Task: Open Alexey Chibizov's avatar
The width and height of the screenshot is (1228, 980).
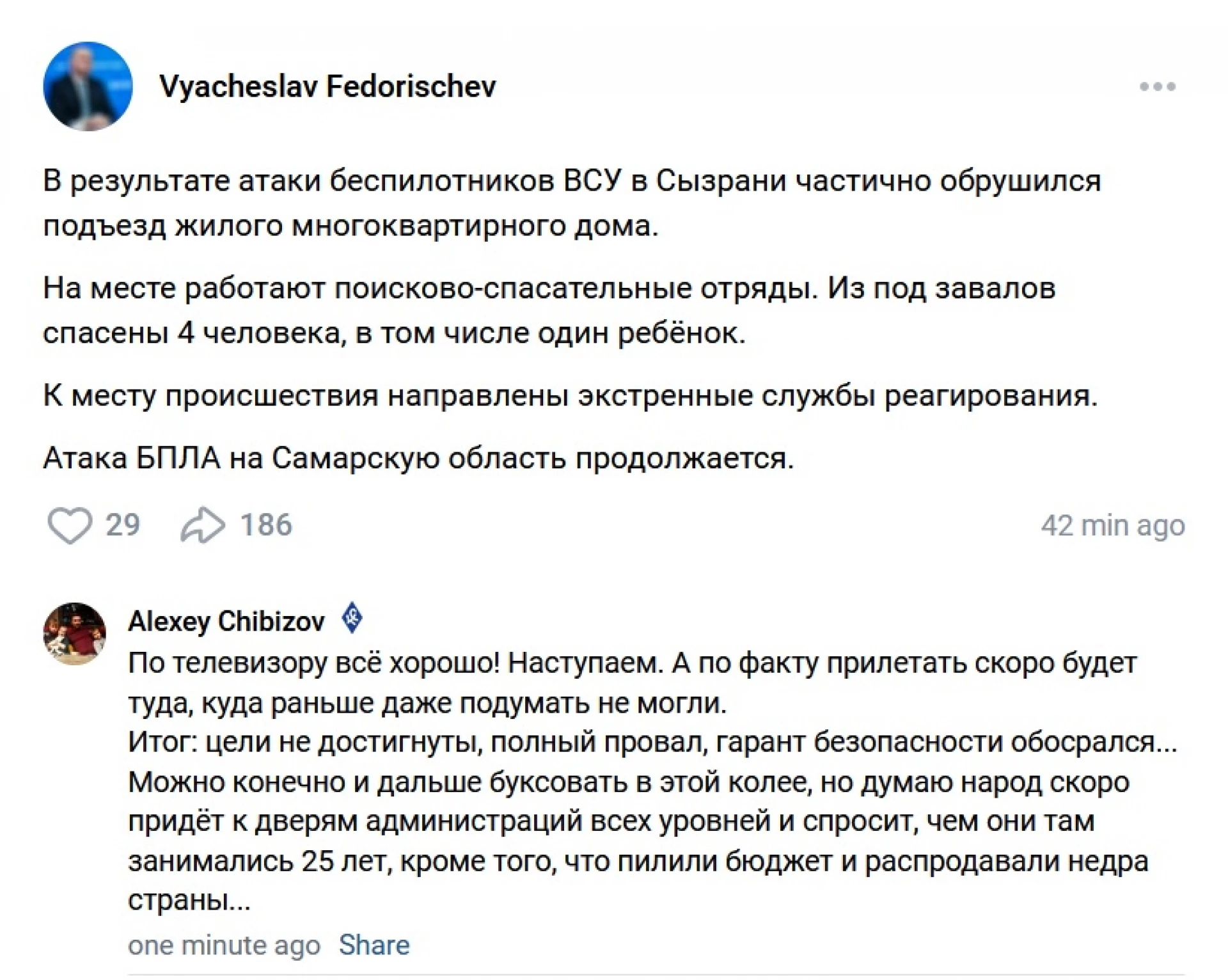Action: click(x=74, y=633)
